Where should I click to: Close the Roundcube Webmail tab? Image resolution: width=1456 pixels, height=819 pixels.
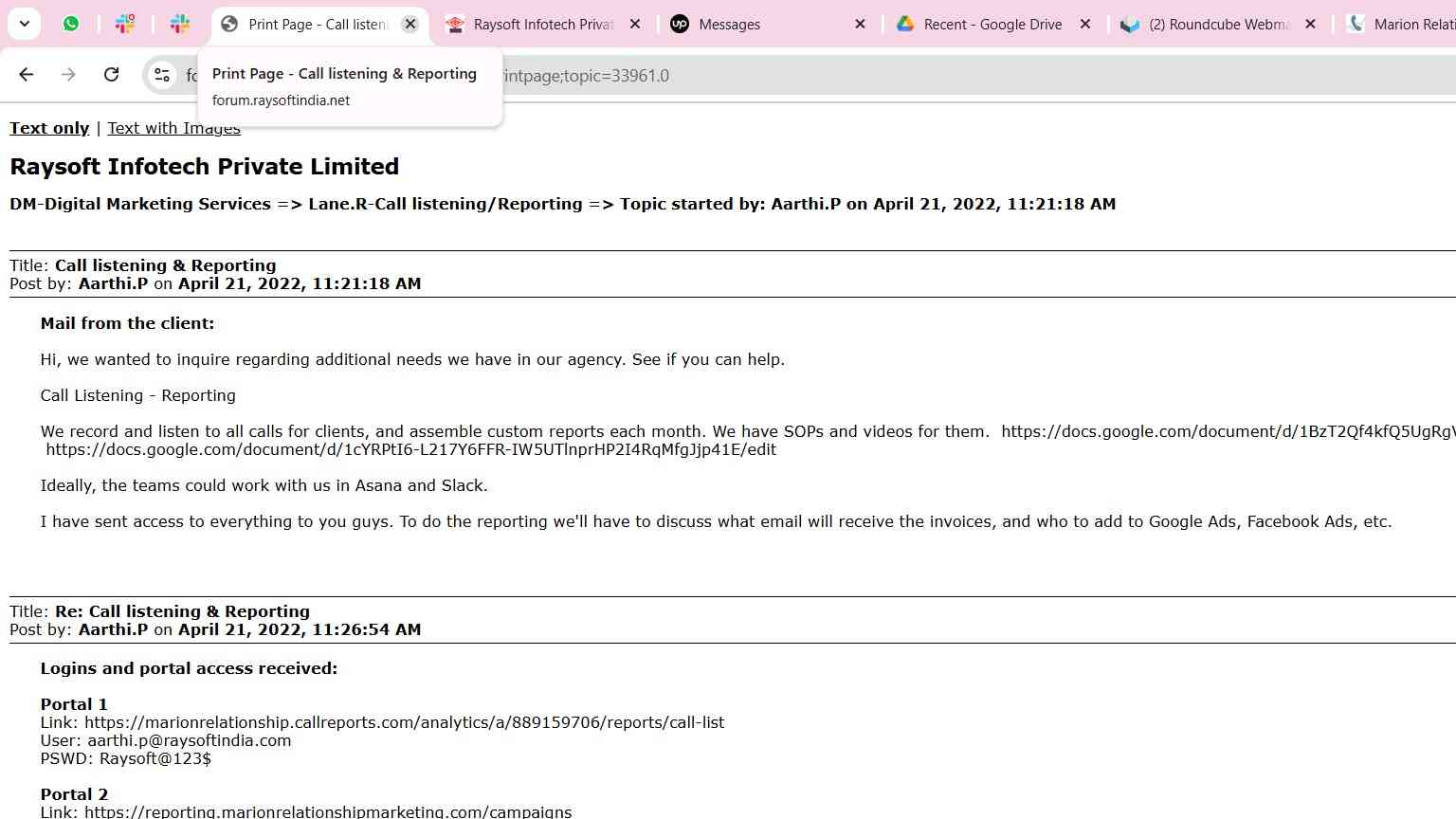coord(1310,24)
